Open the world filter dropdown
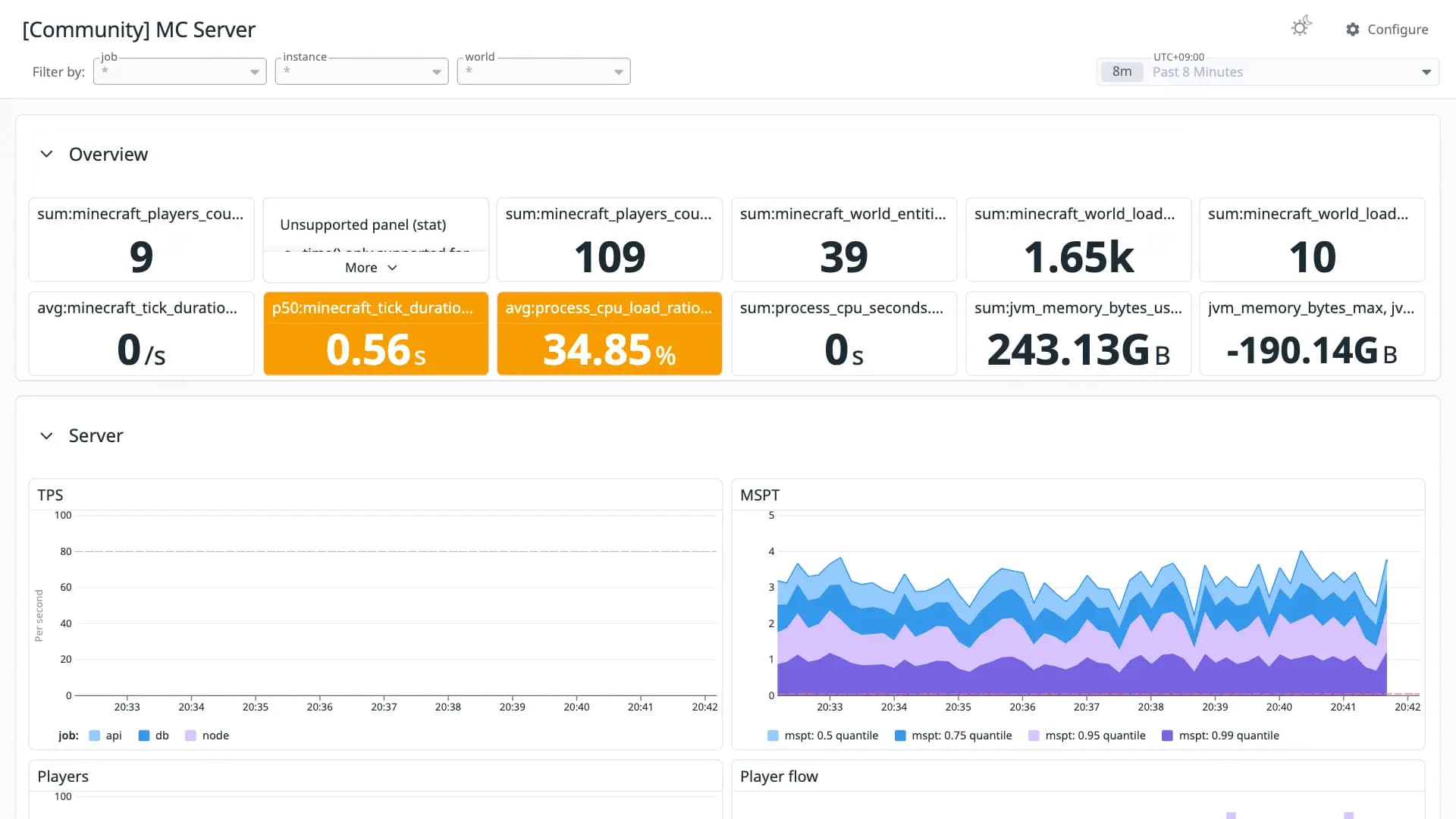The image size is (1456, 819). [544, 71]
